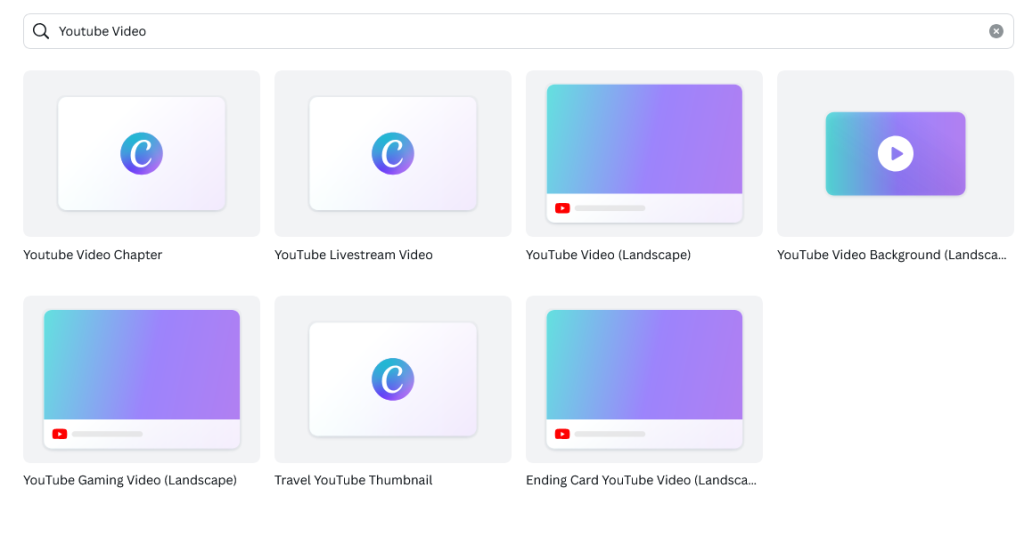Click YouTube Gaming Video (Landscape) label
This screenshot has height=545, width=1024.
pyautogui.click(x=130, y=480)
